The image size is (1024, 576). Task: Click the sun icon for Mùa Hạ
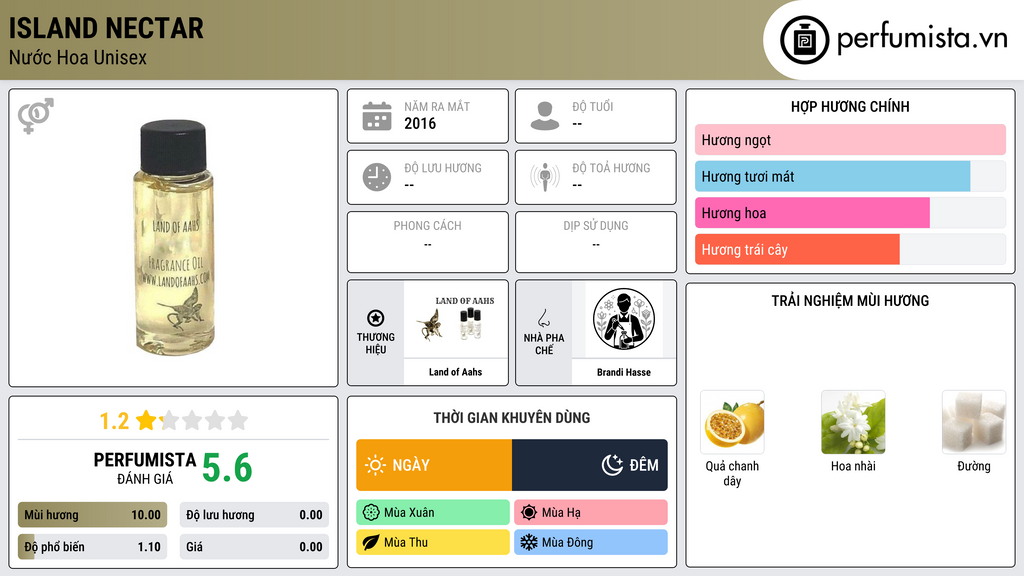tap(529, 513)
